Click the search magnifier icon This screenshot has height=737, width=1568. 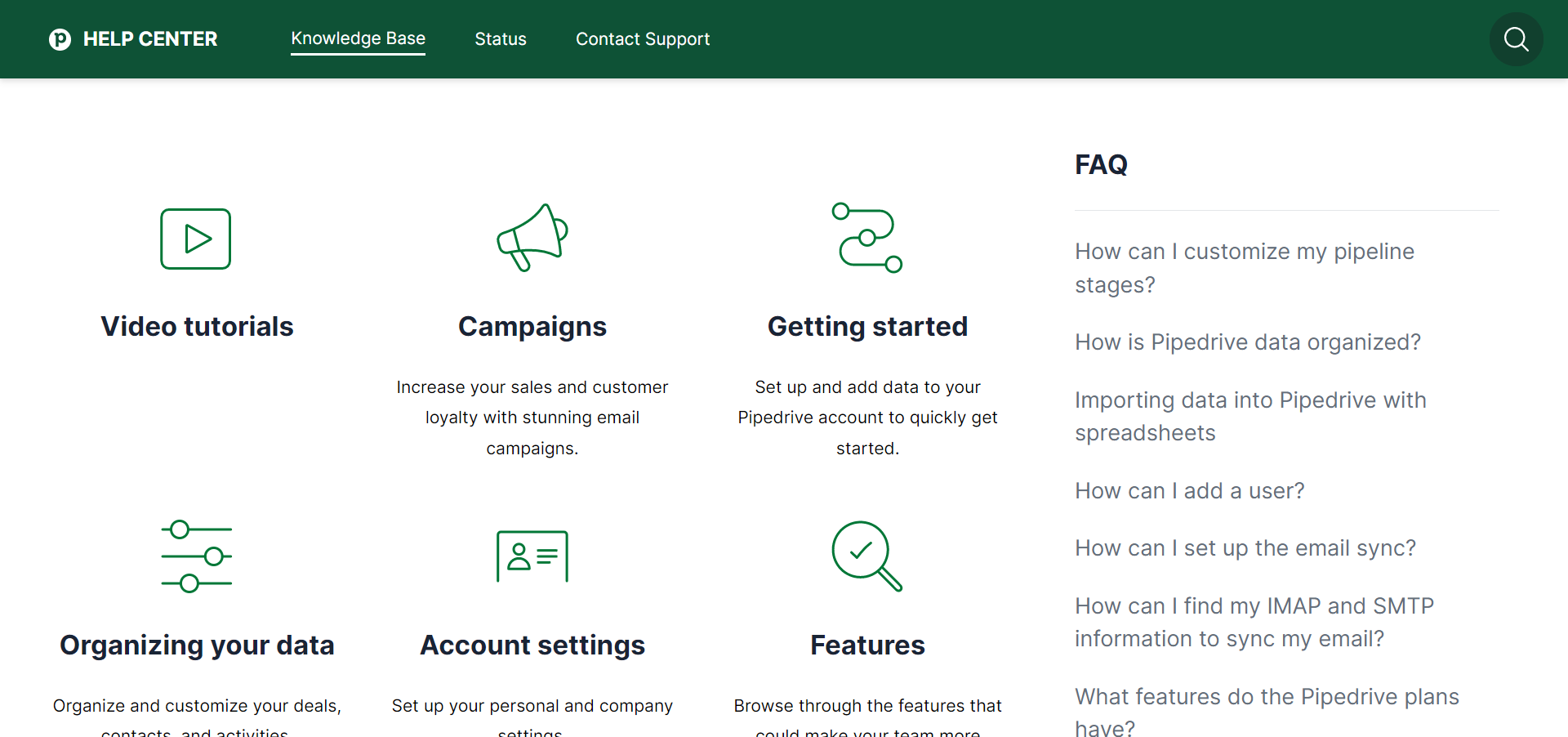[1516, 38]
